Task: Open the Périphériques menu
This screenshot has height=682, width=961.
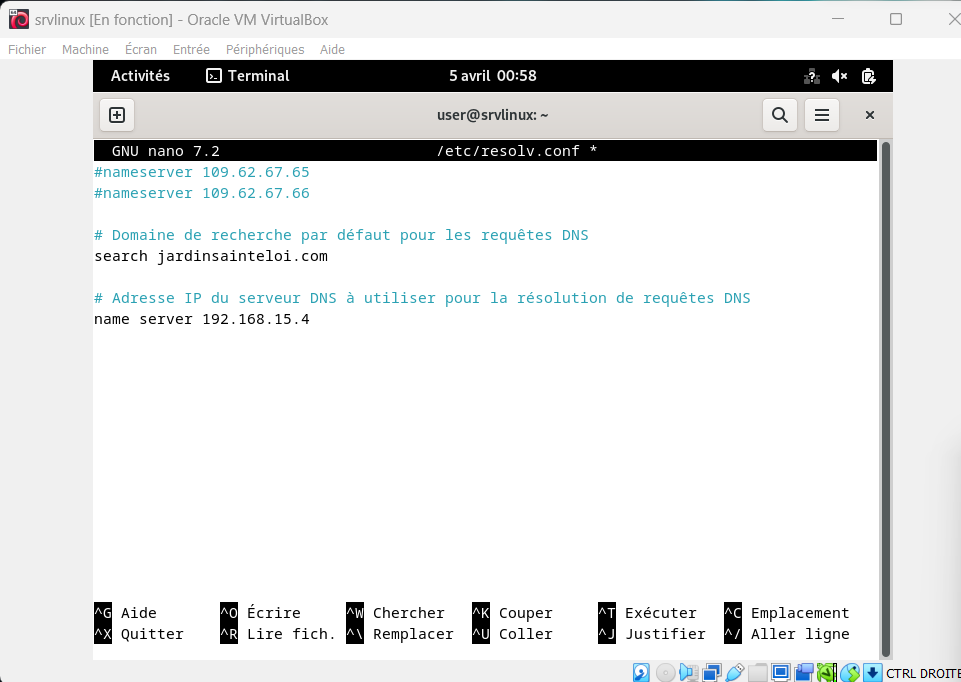Action: click(x=264, y=49)
